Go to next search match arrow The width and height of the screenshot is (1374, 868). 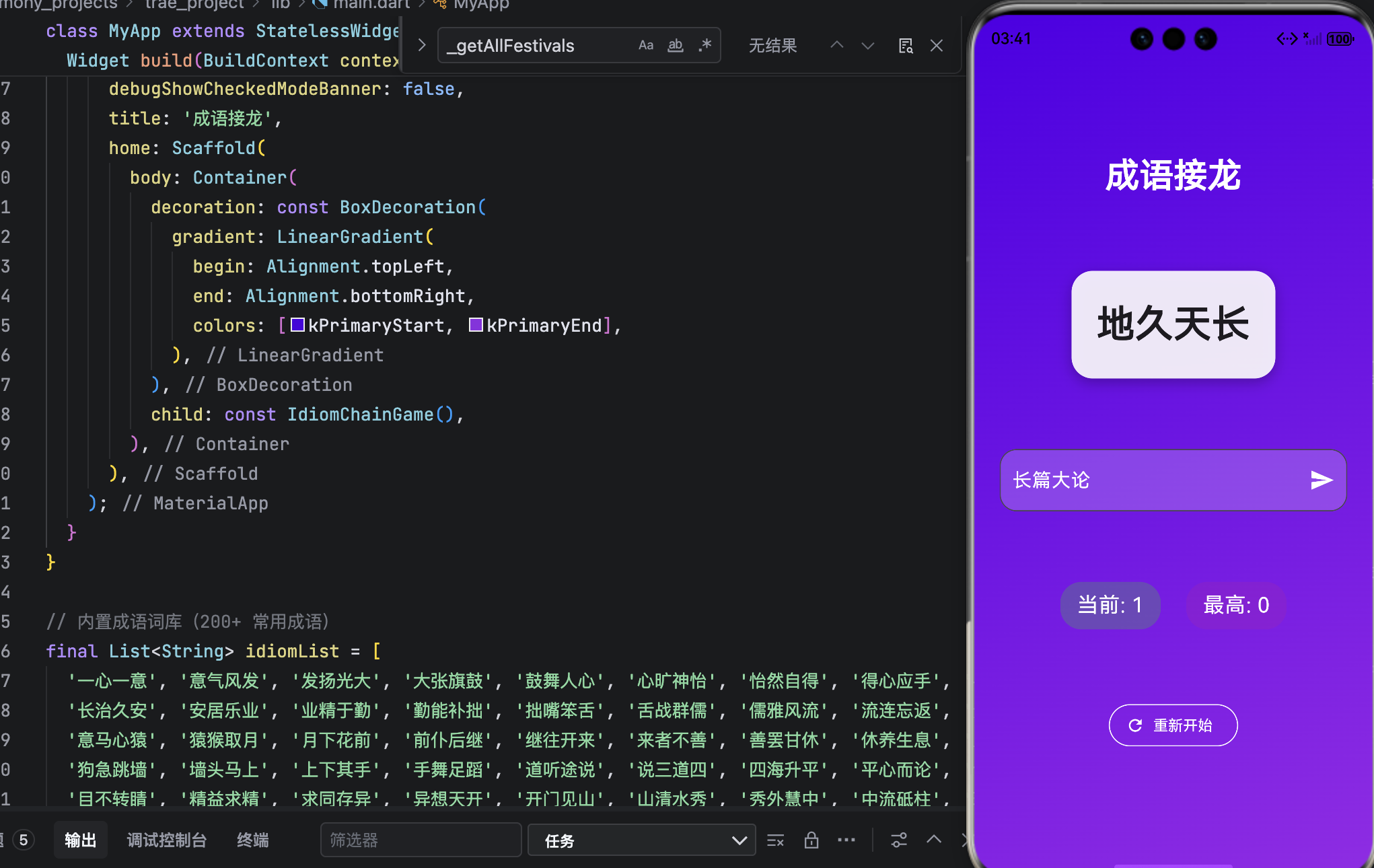coord(867,46)
